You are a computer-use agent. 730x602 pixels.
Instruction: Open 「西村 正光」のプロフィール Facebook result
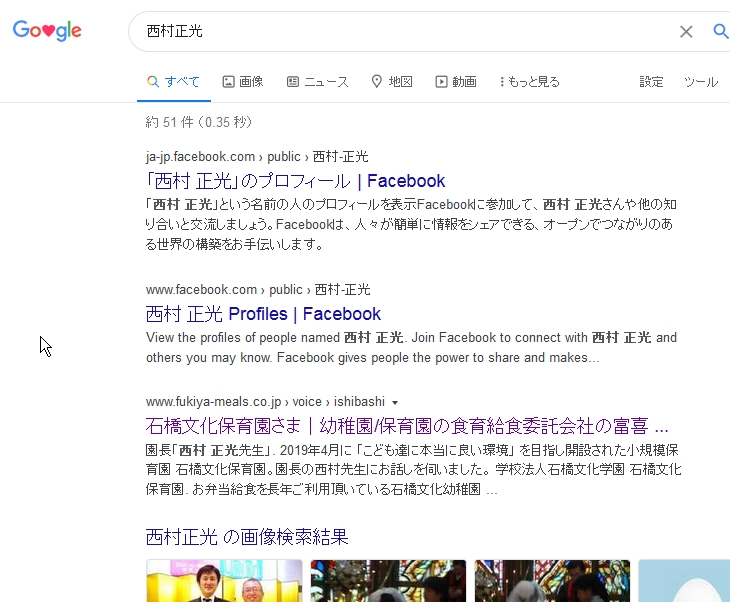(296, 181)
